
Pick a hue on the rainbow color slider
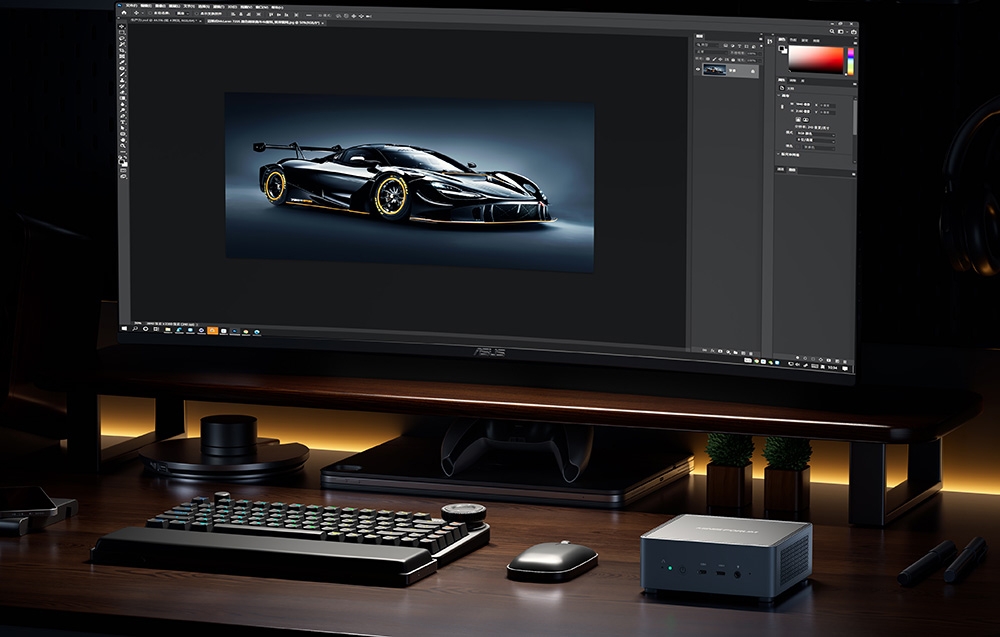click(850, 58)
